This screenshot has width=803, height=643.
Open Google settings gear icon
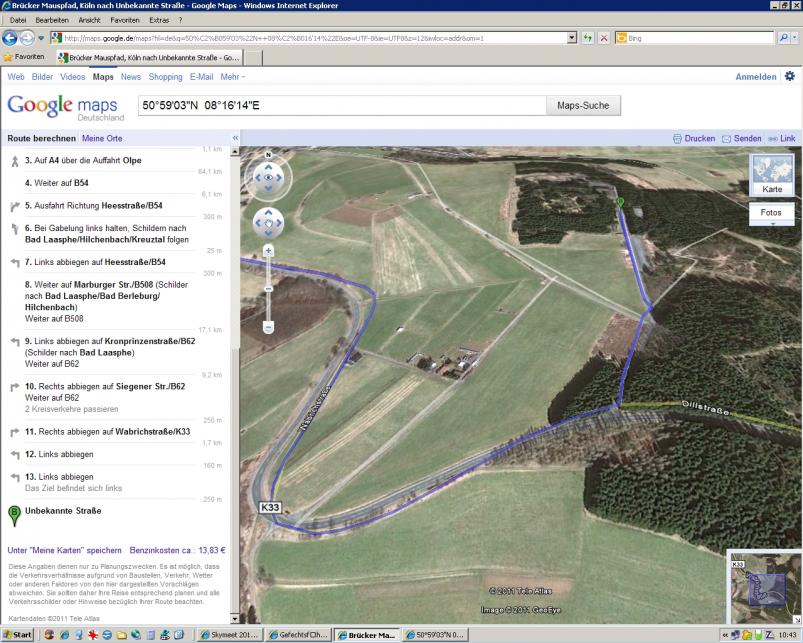(x=790, y=76)
